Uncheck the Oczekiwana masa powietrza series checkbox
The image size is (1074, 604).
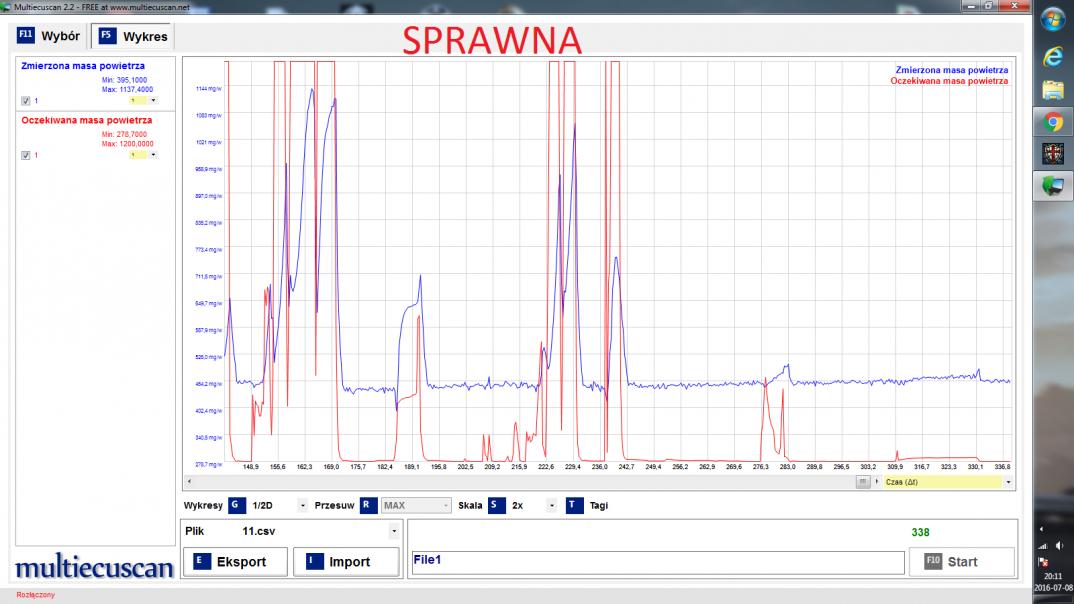26,155
